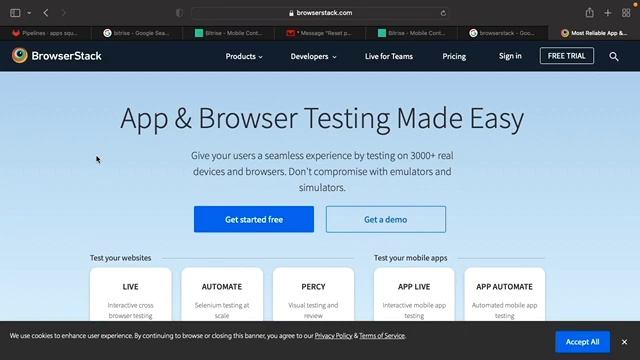This screenshot has width=640, height=360.
Task: Open the Privacy Policy link
Action: [x=333, y=336]
